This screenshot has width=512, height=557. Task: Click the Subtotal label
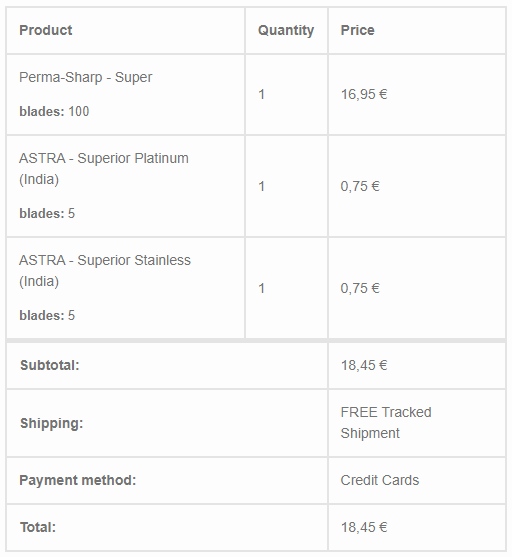pyautogui.click(x=50, y=366)
